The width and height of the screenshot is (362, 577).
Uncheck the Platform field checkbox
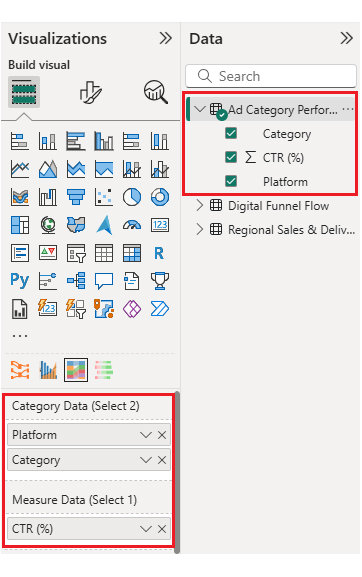click(231, 181)
